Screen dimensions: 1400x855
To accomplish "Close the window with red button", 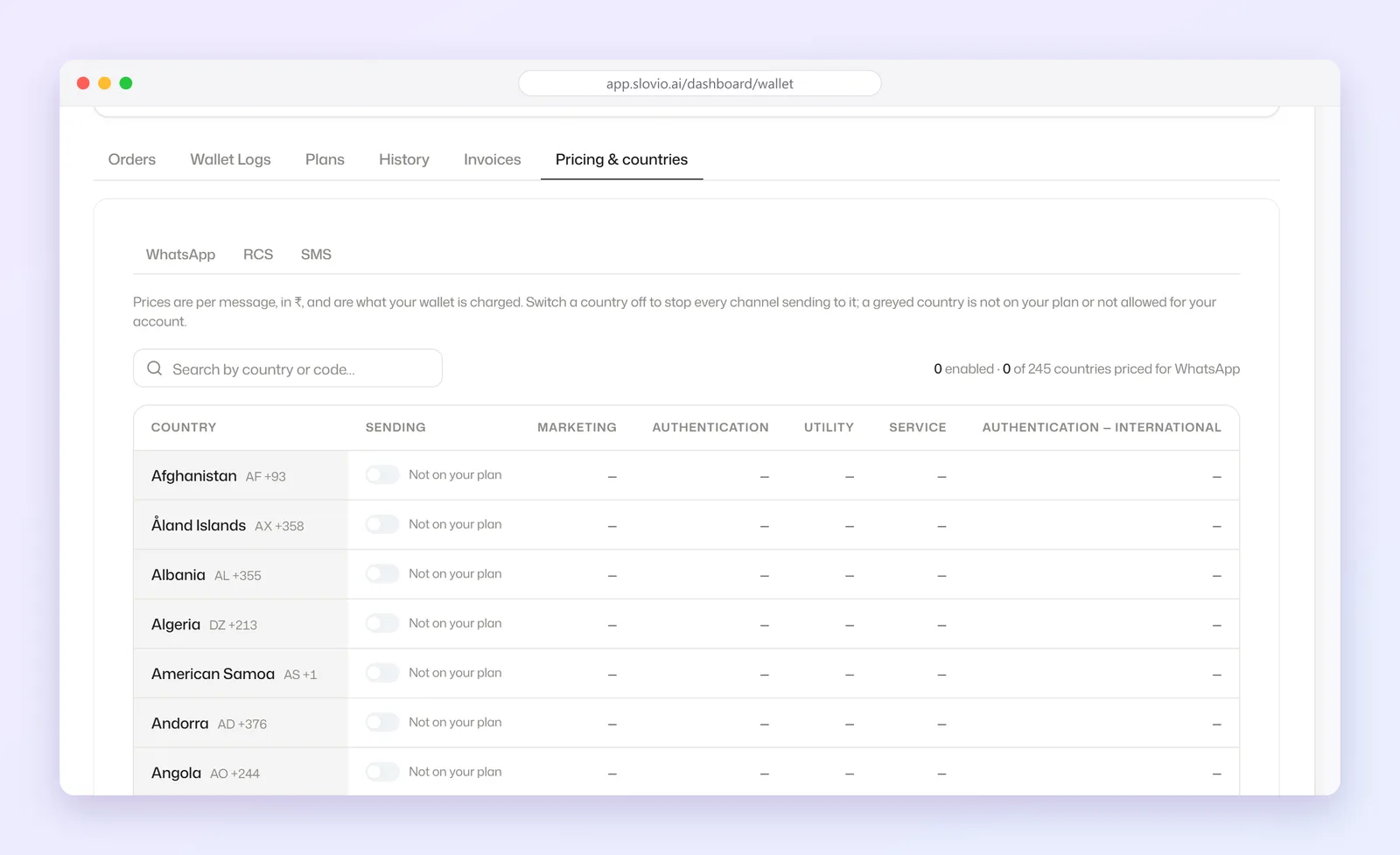I will 83,83.
